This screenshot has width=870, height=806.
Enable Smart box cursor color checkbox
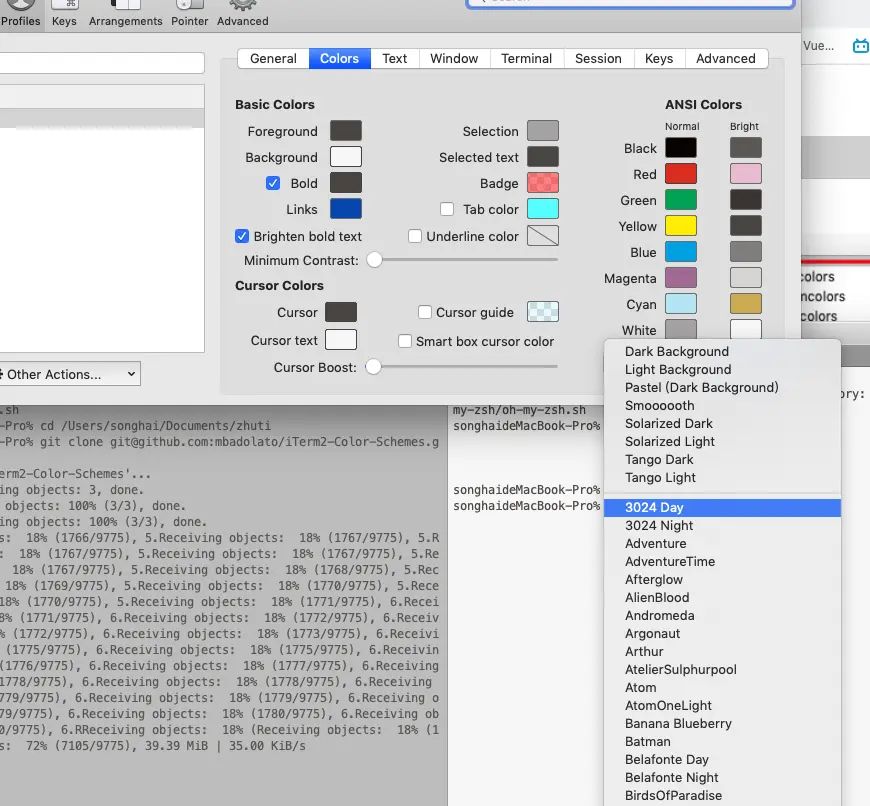404,341
